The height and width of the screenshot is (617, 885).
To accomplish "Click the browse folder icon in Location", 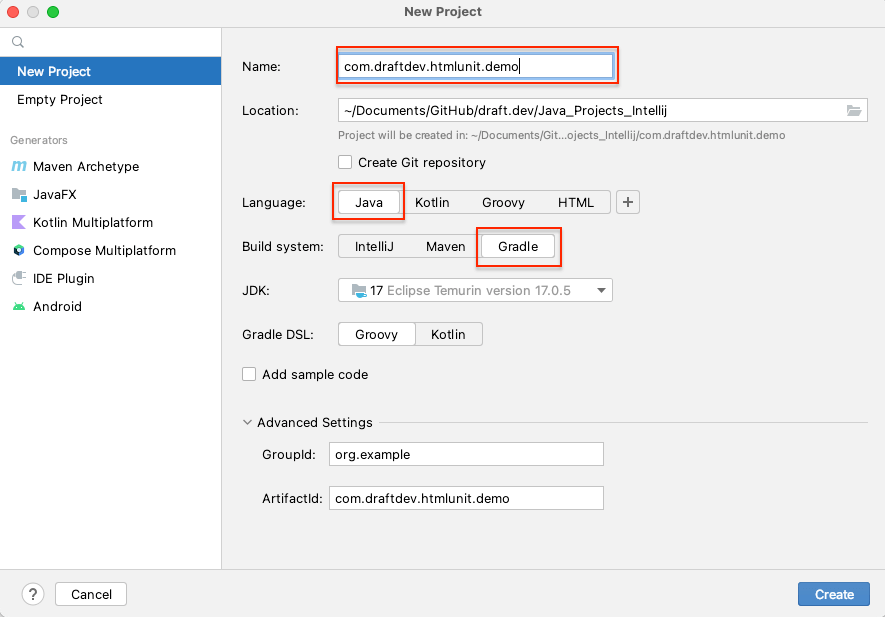I will click(x=853, y=111).
